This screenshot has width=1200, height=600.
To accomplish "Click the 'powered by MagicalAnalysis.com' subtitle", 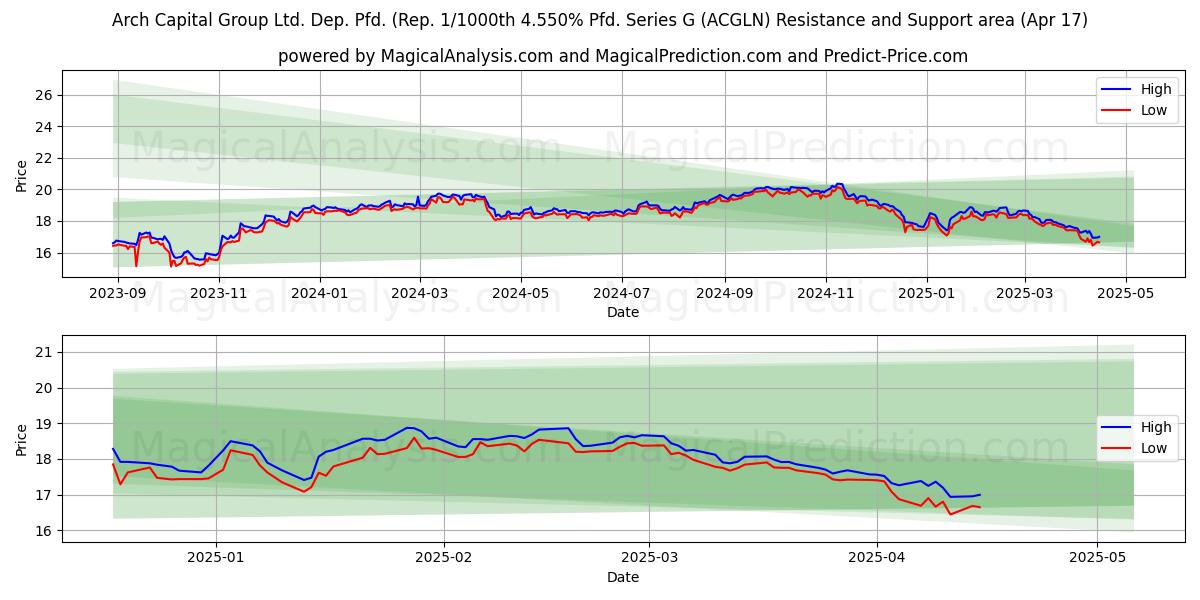I will point(622,56).
